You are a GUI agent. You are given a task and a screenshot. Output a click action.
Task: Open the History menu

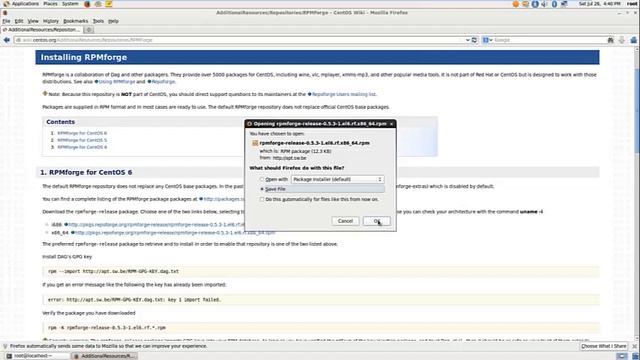[x=51, y=21]
